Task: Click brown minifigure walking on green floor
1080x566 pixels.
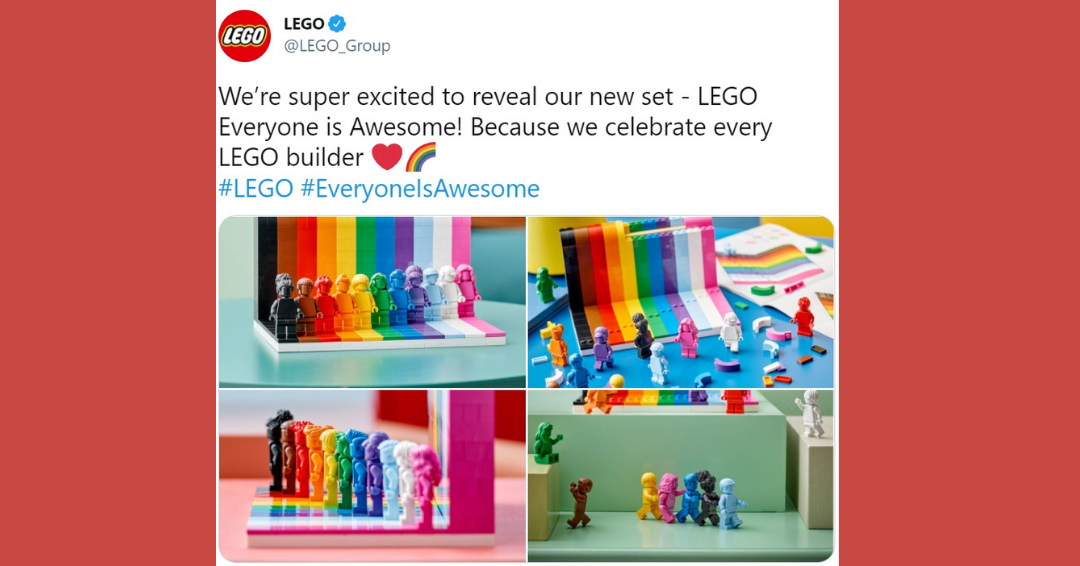Action: [579, 503]
